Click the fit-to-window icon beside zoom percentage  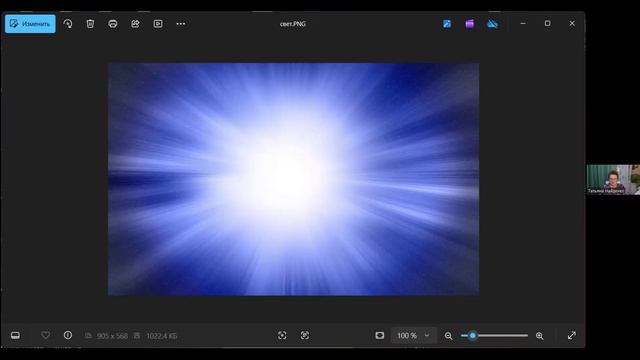pyautogui.click(x=380, y=336)
